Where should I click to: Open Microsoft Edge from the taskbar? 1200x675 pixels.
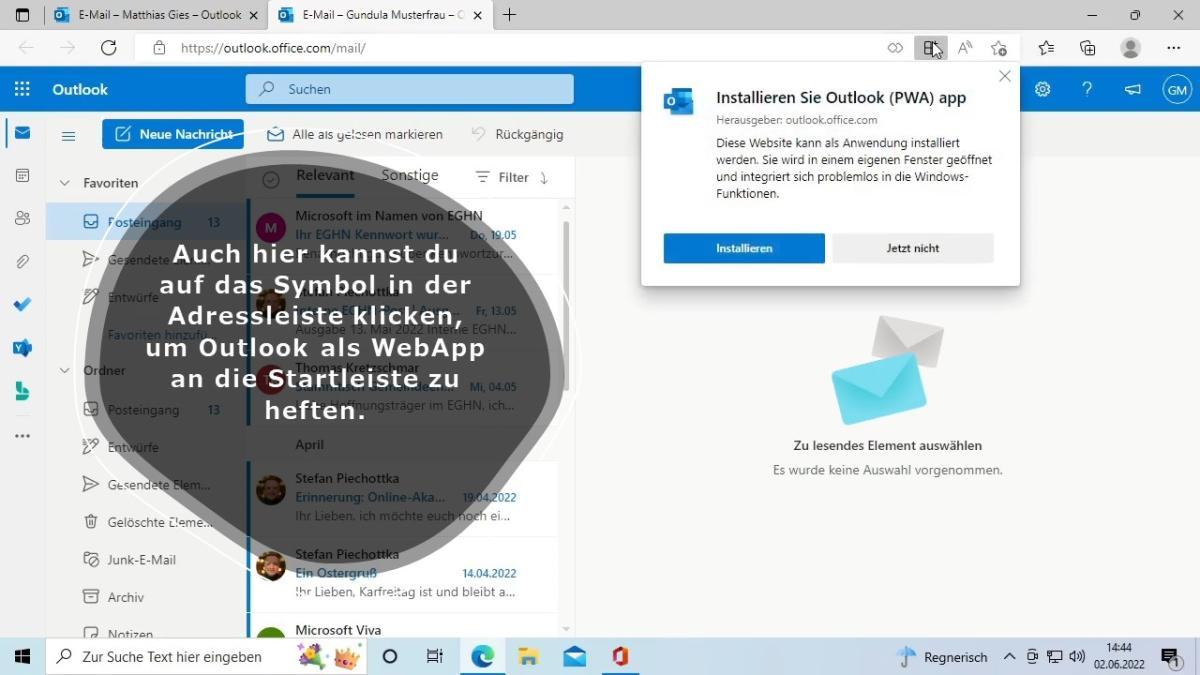483,656
